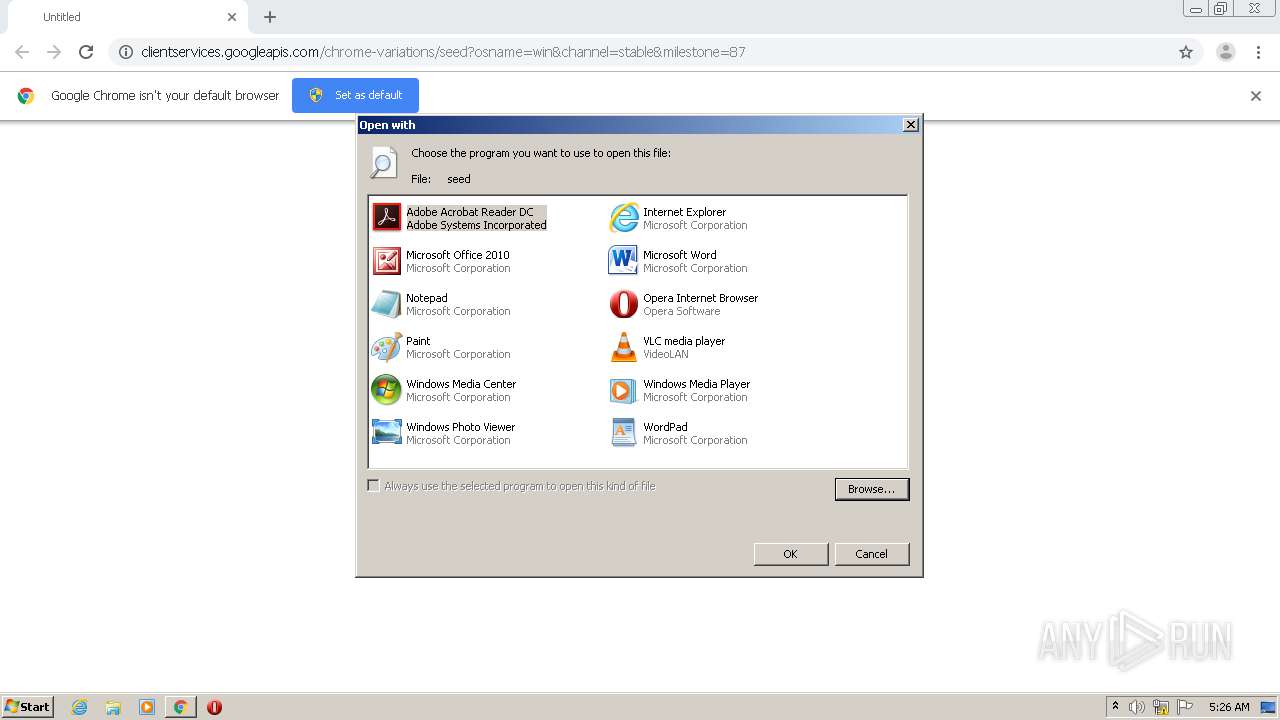Bookmark this page with the star icon
The image size is (1280, 720).
(1186, 52)
